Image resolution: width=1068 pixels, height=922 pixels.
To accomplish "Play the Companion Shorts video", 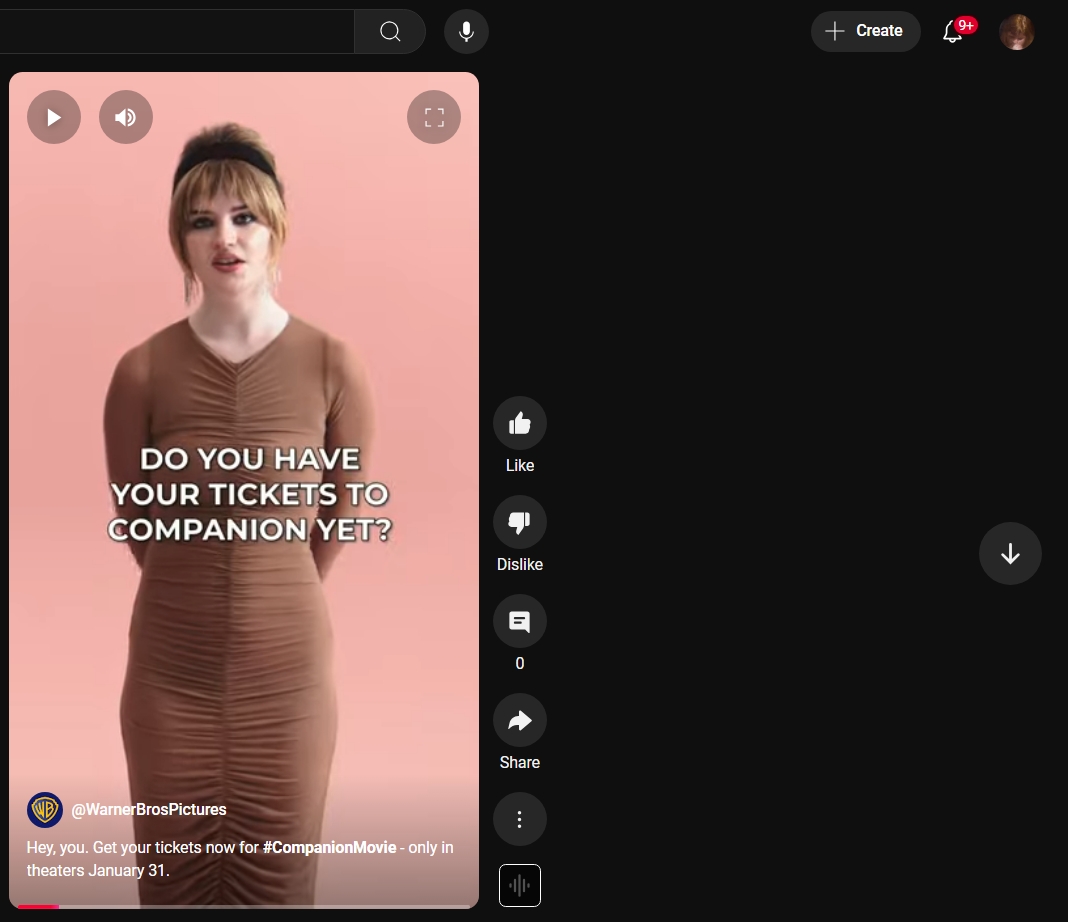I will point(54,117).
